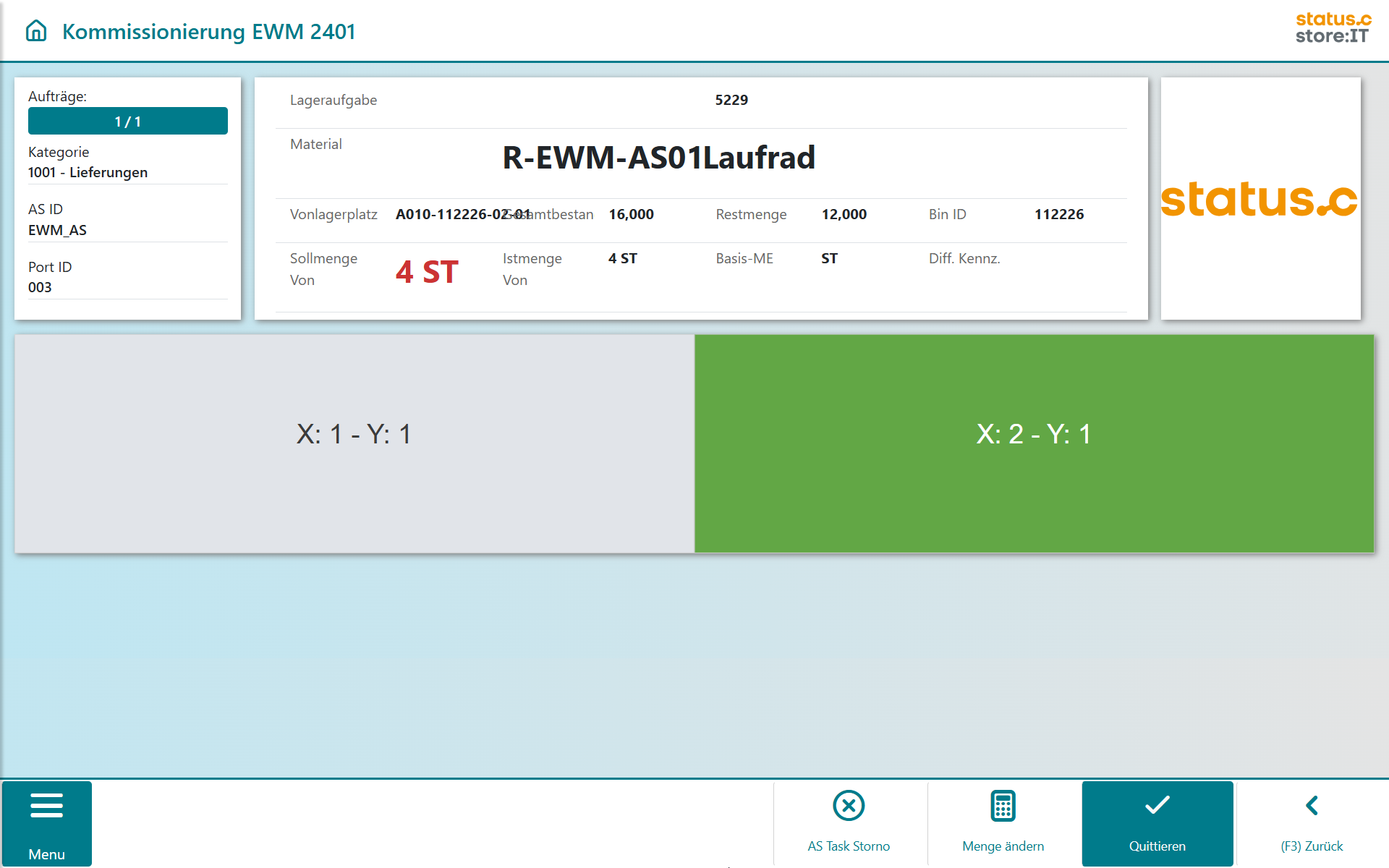Click the Port ID value 003

pos(40,287)
